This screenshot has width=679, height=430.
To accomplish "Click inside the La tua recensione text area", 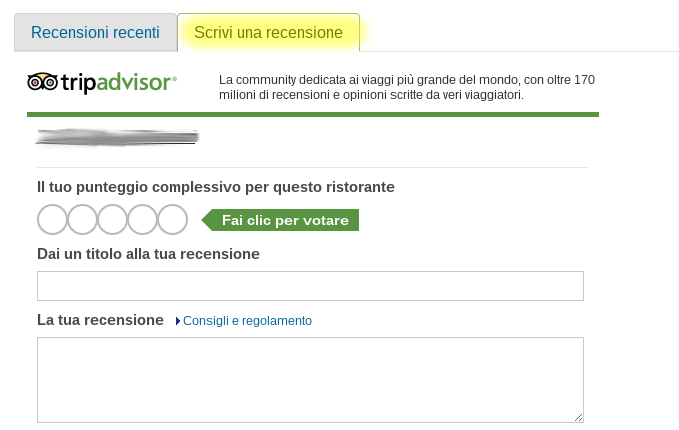I will coord(310,379).
